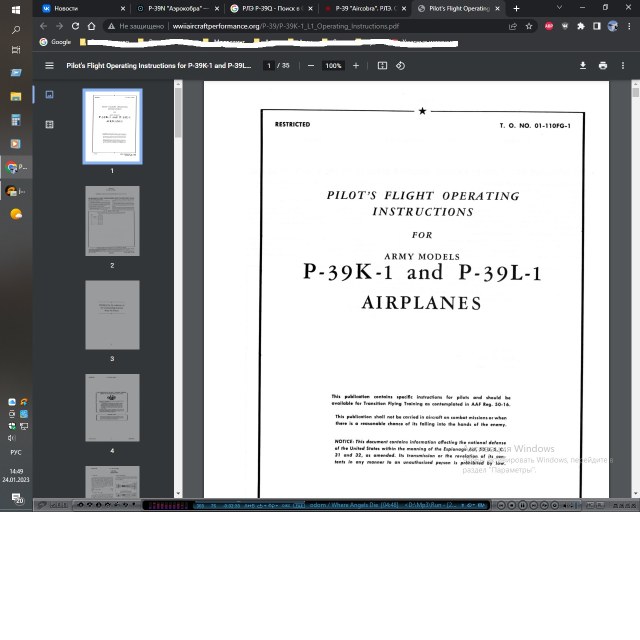Viewport: 640px width, 640px height.
Task: Click the zoom in plus button
Action: click(x=356, y=66)
